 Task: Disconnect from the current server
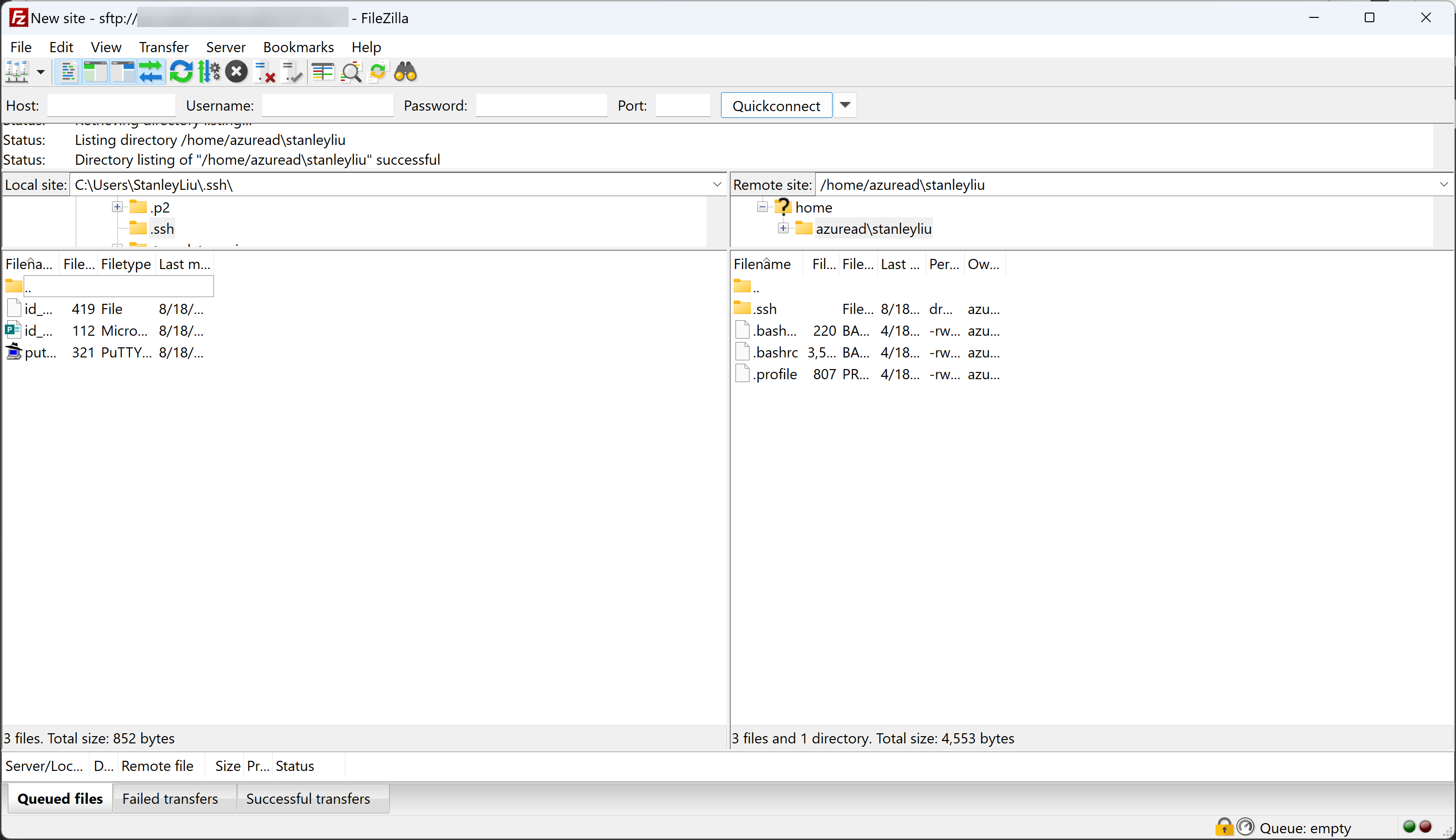(x=265, y=72)
